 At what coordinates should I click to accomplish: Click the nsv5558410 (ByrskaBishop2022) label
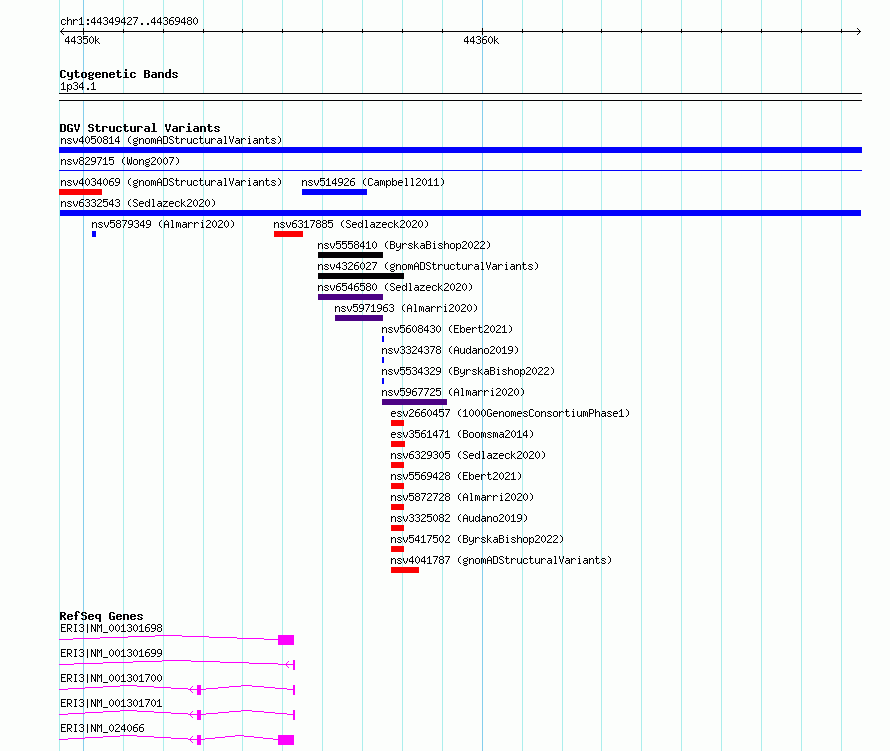click(x=404, y=245)
